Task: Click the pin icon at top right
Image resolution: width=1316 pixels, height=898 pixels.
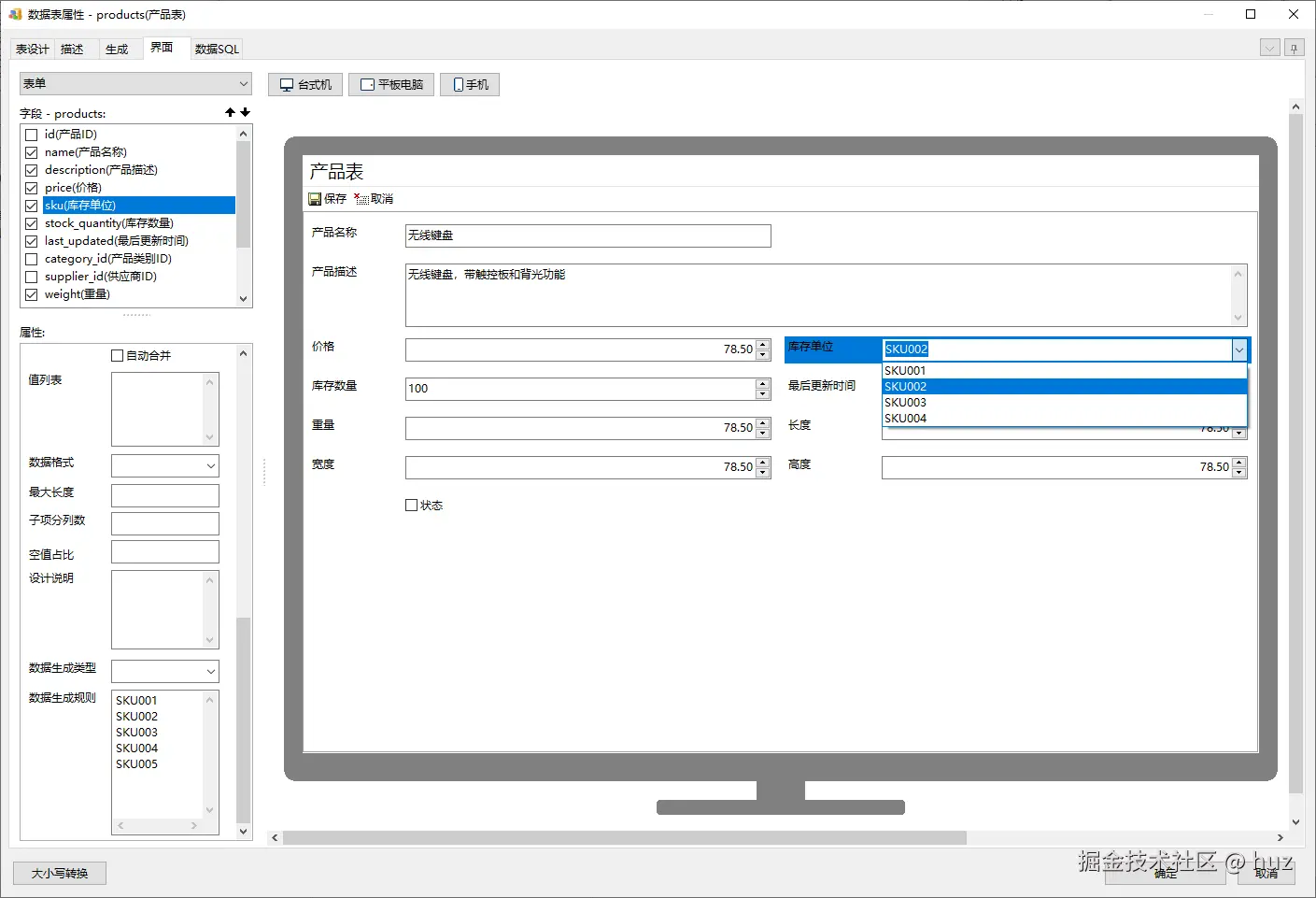Action: pyautogui.click(x=1295, y=48)
